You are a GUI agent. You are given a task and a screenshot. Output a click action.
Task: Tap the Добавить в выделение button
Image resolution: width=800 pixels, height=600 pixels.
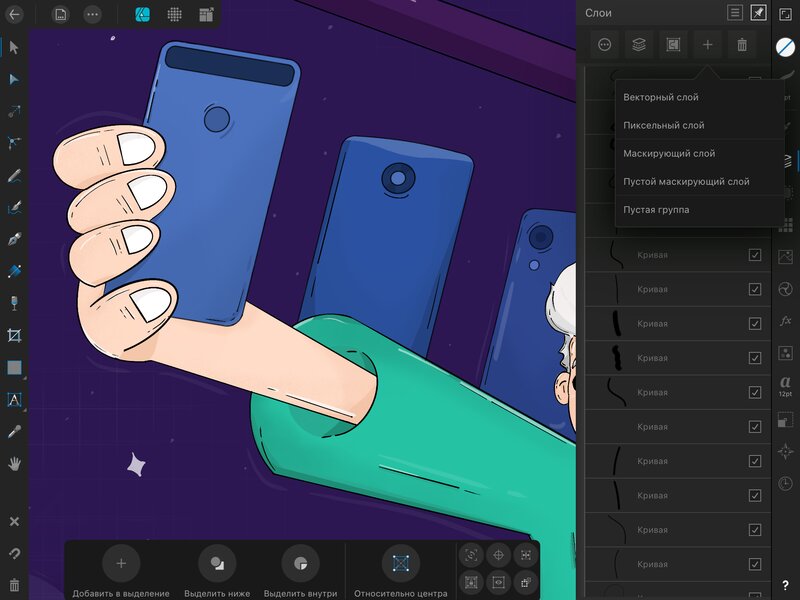tap(121, 571)
